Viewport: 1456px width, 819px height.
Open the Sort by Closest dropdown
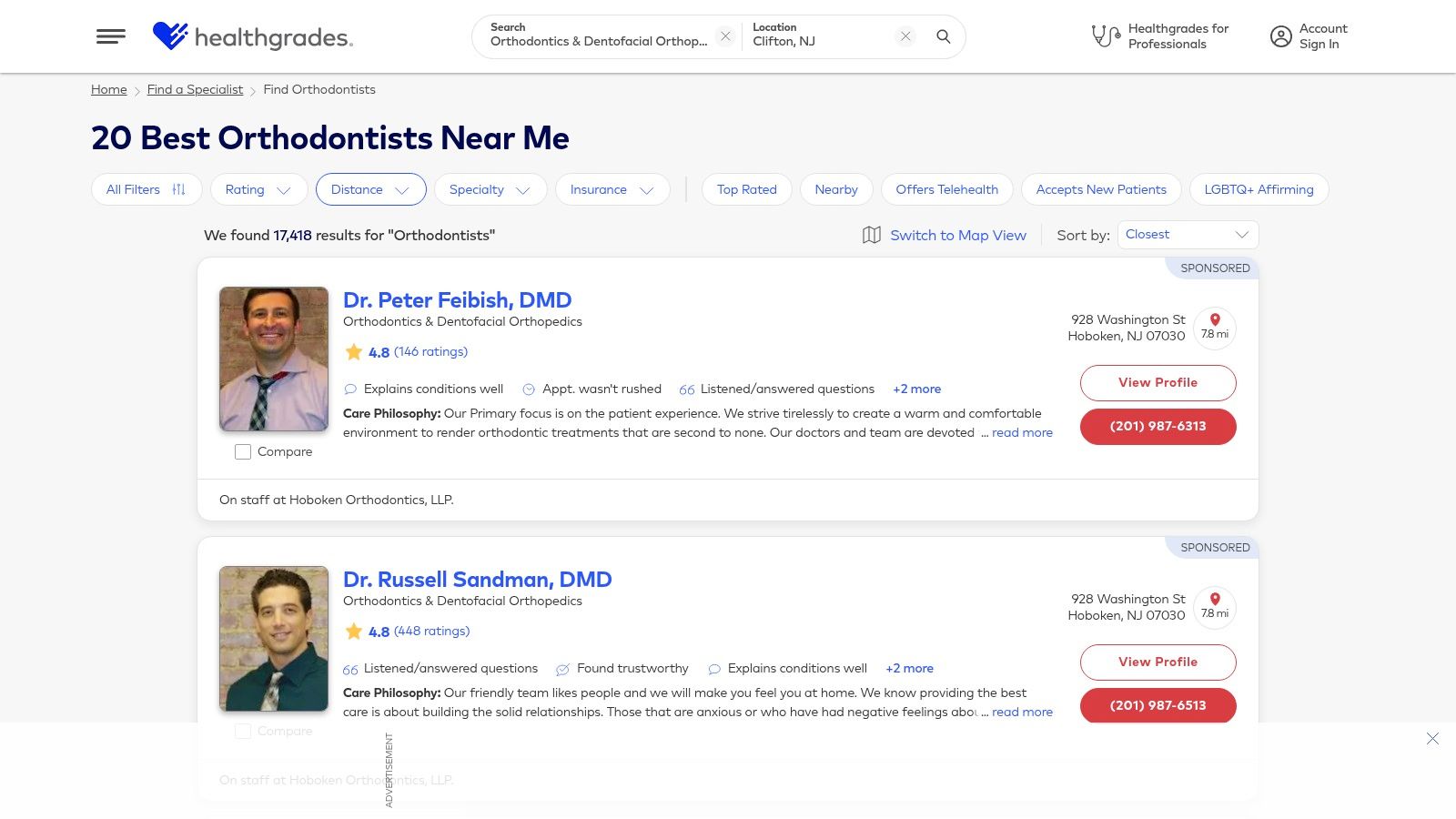1188,235
